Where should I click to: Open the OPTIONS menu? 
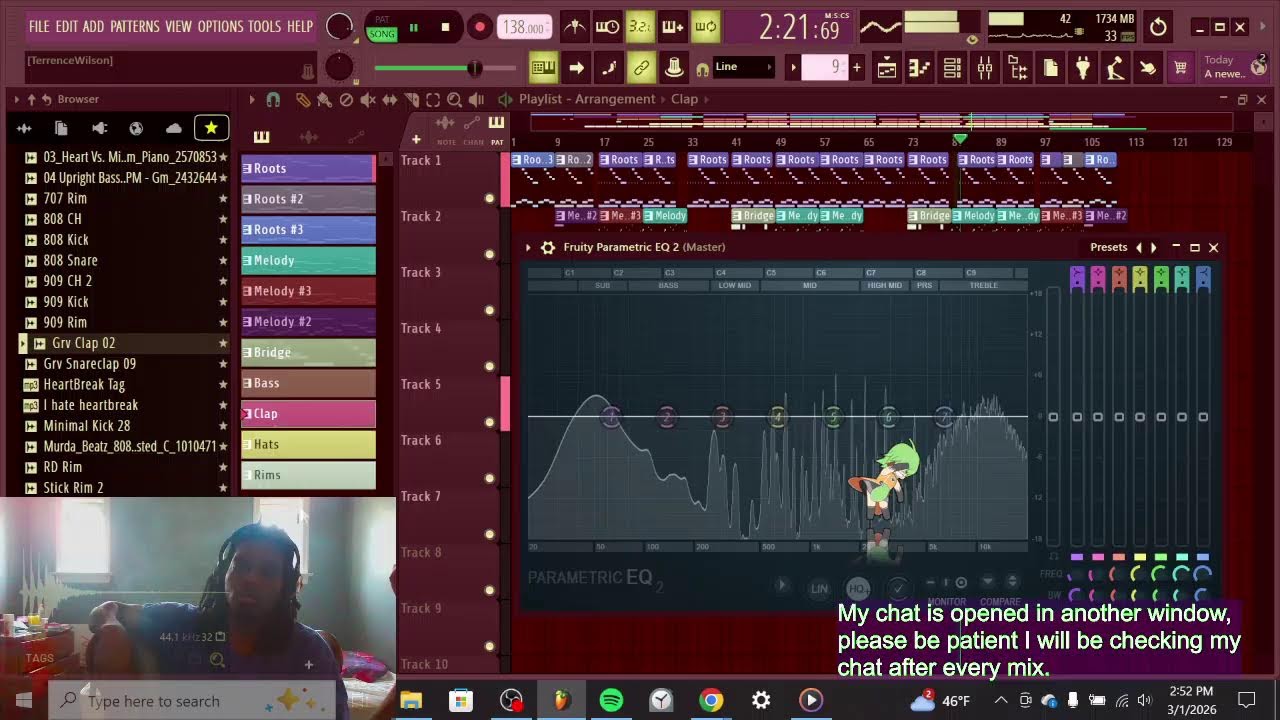click(x=220, y=26)
